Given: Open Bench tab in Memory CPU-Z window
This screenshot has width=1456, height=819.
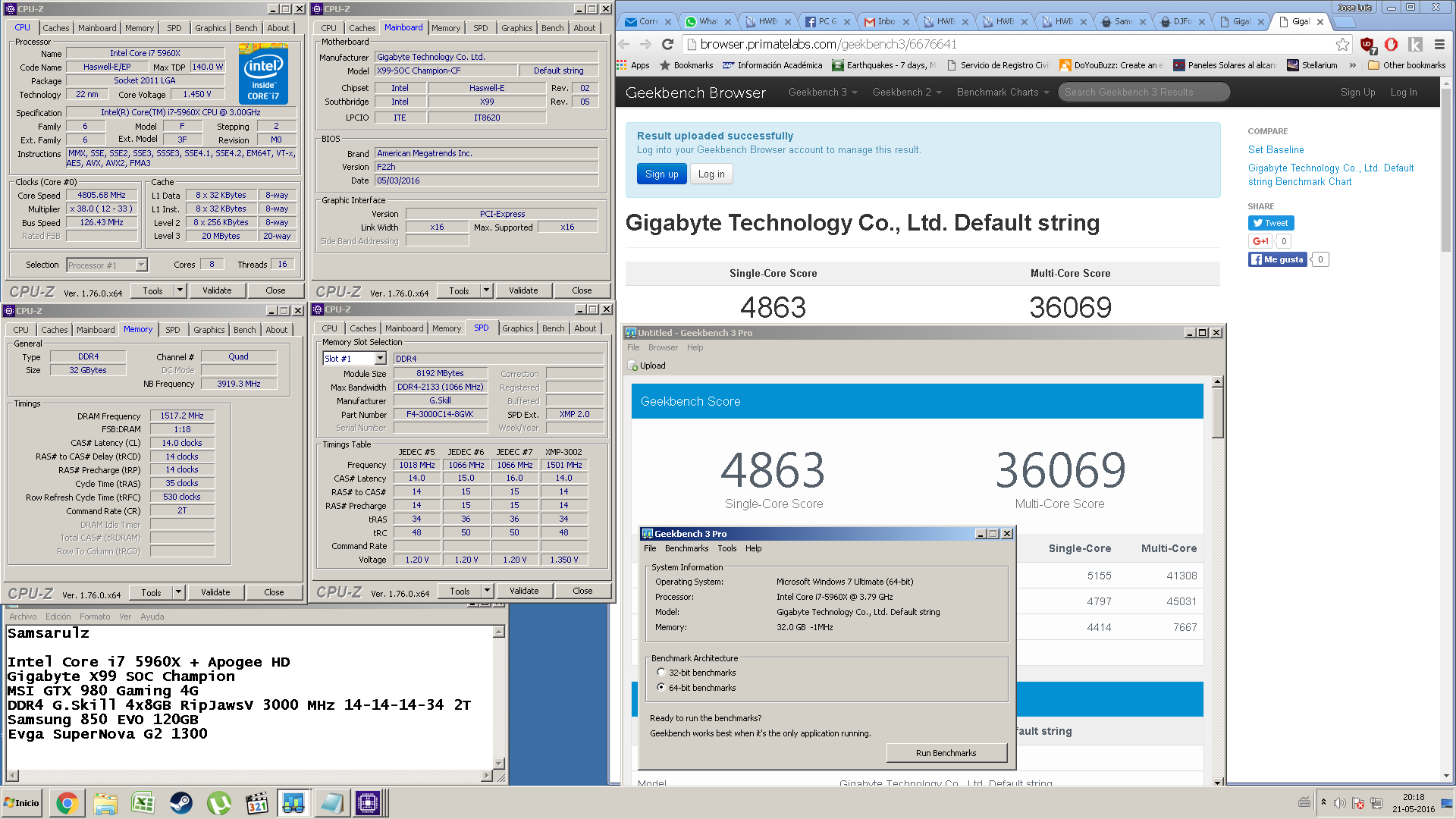Looking at the screenshot, I should coord(244,330).
